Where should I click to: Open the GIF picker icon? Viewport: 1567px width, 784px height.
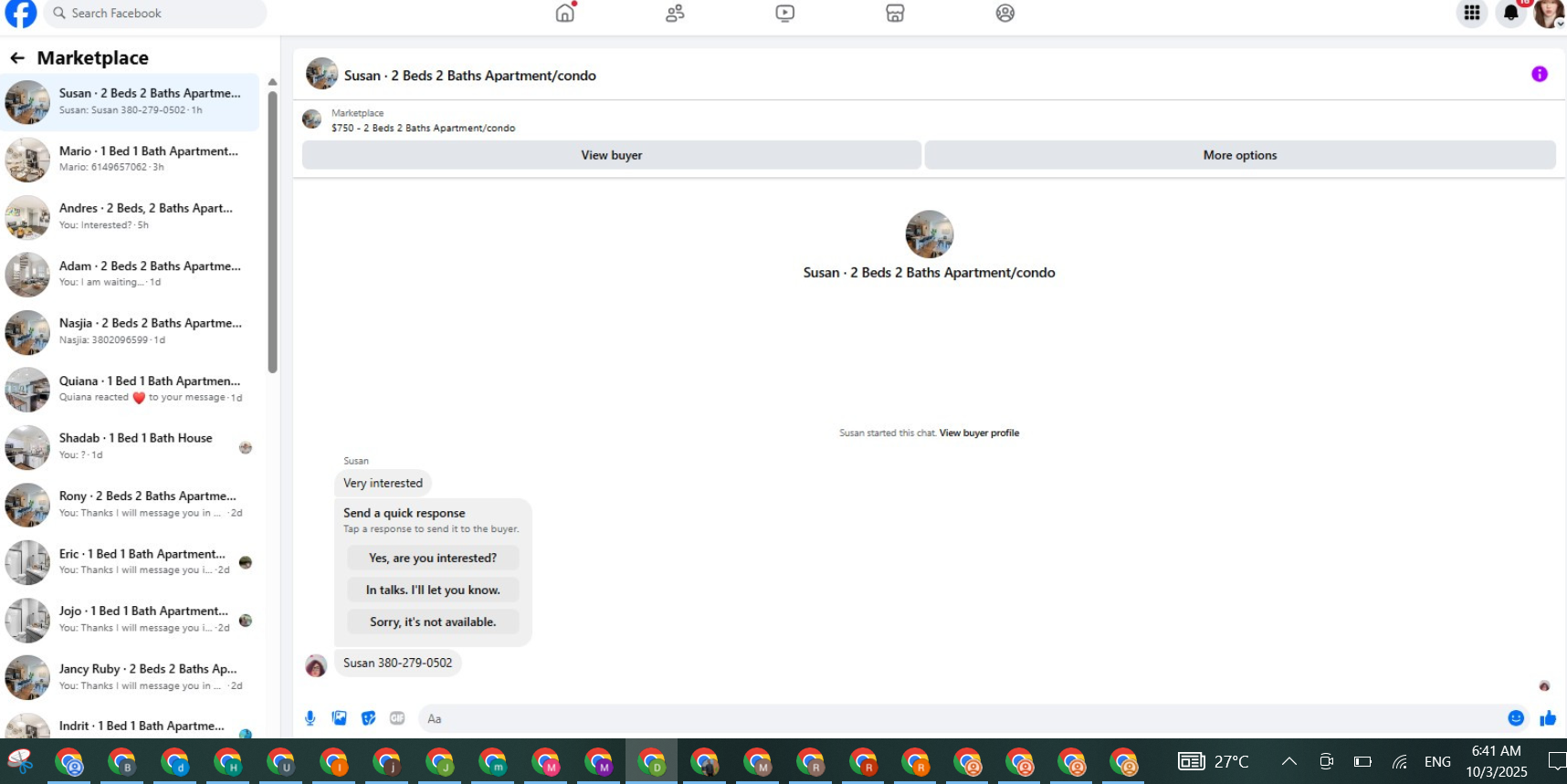click(397, 718)
